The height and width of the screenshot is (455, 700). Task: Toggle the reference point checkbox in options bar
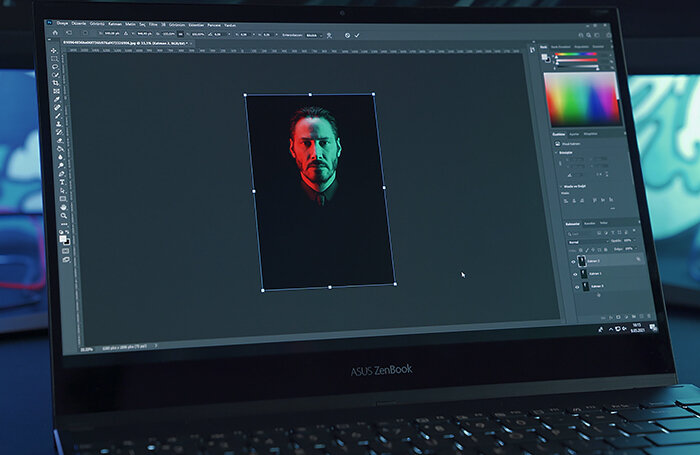coord(86,33)
